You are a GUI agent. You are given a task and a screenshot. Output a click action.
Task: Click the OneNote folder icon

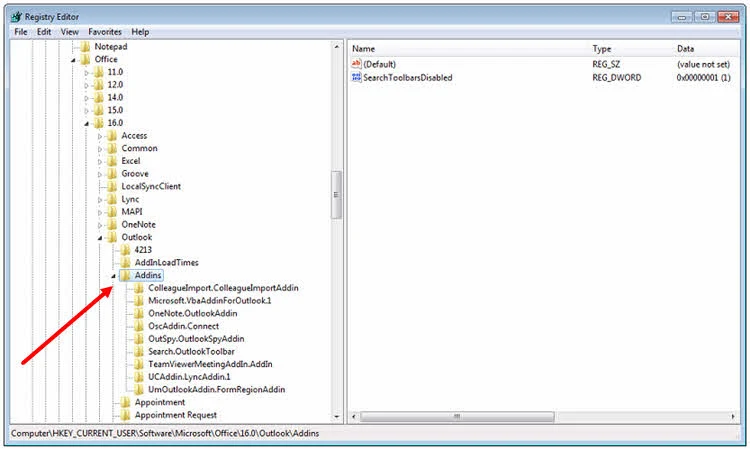click(112, 225)
